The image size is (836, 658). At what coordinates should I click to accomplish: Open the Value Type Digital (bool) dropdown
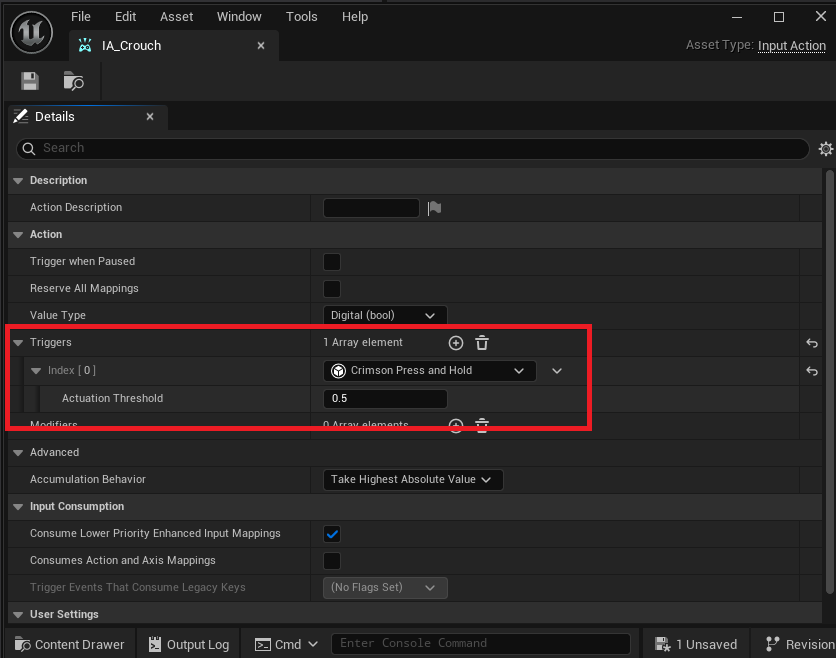385,315
